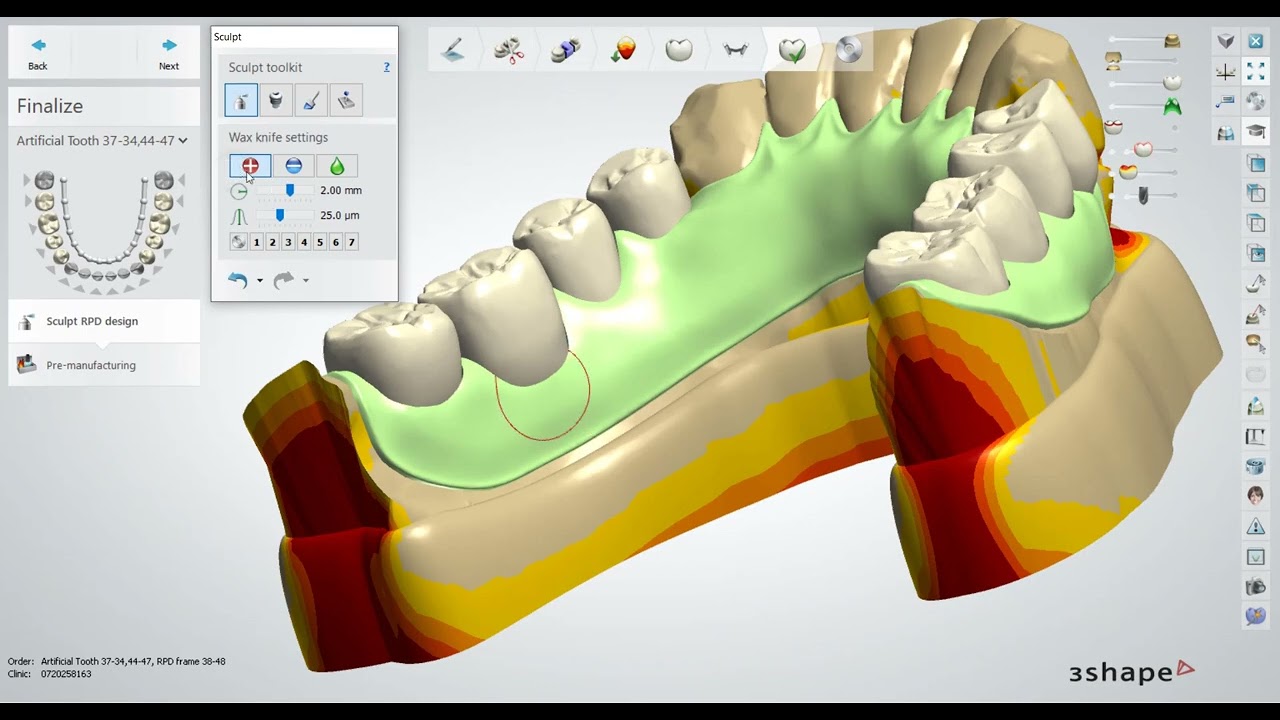Redo the sculpt action
Viewport: 1280px width, 720px height.
pyautogui.click(x=284, y=280)
